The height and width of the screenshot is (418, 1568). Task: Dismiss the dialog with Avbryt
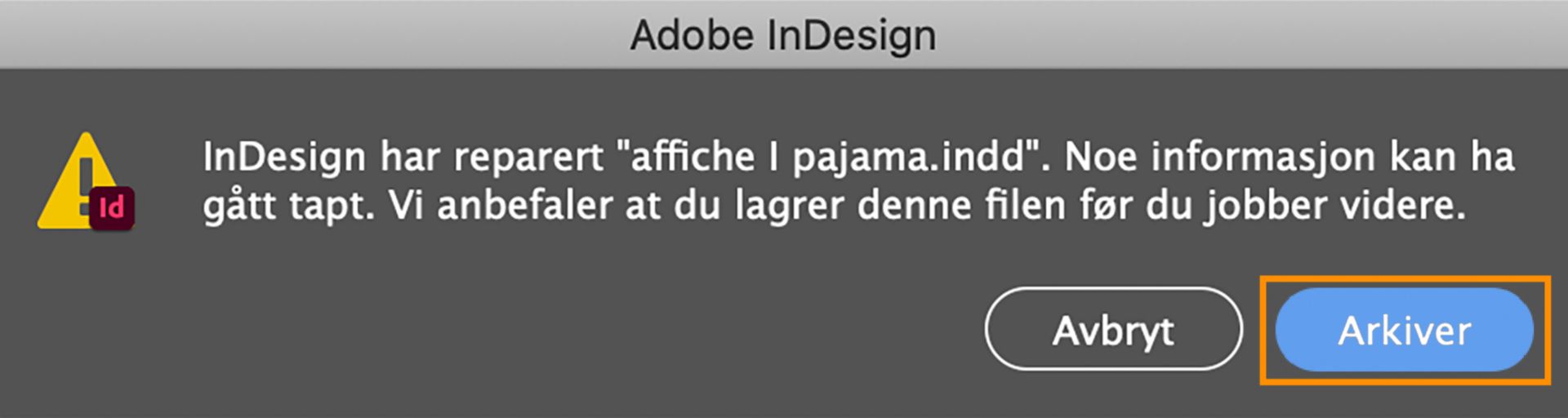1113,330
